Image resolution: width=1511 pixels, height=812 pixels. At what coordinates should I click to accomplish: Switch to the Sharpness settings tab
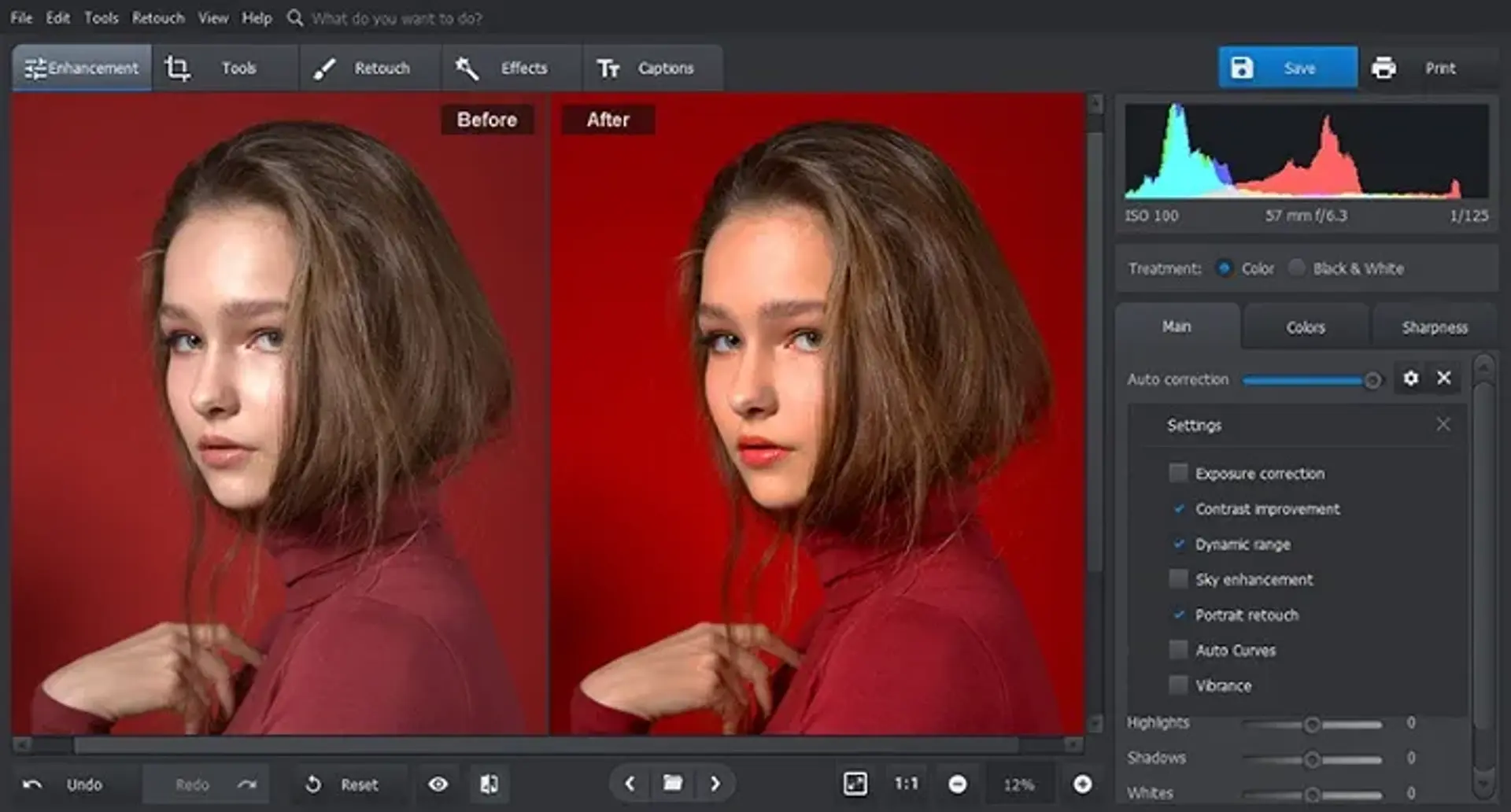coord(1434,327)
